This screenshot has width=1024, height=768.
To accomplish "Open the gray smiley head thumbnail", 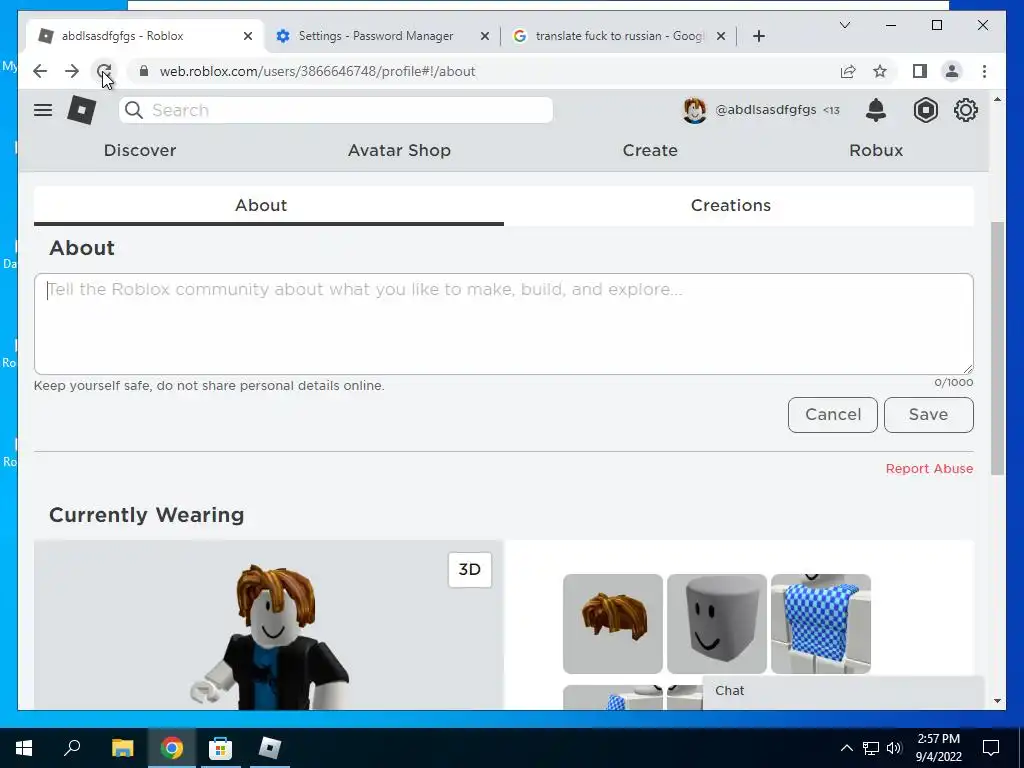I will coord(716,624).
